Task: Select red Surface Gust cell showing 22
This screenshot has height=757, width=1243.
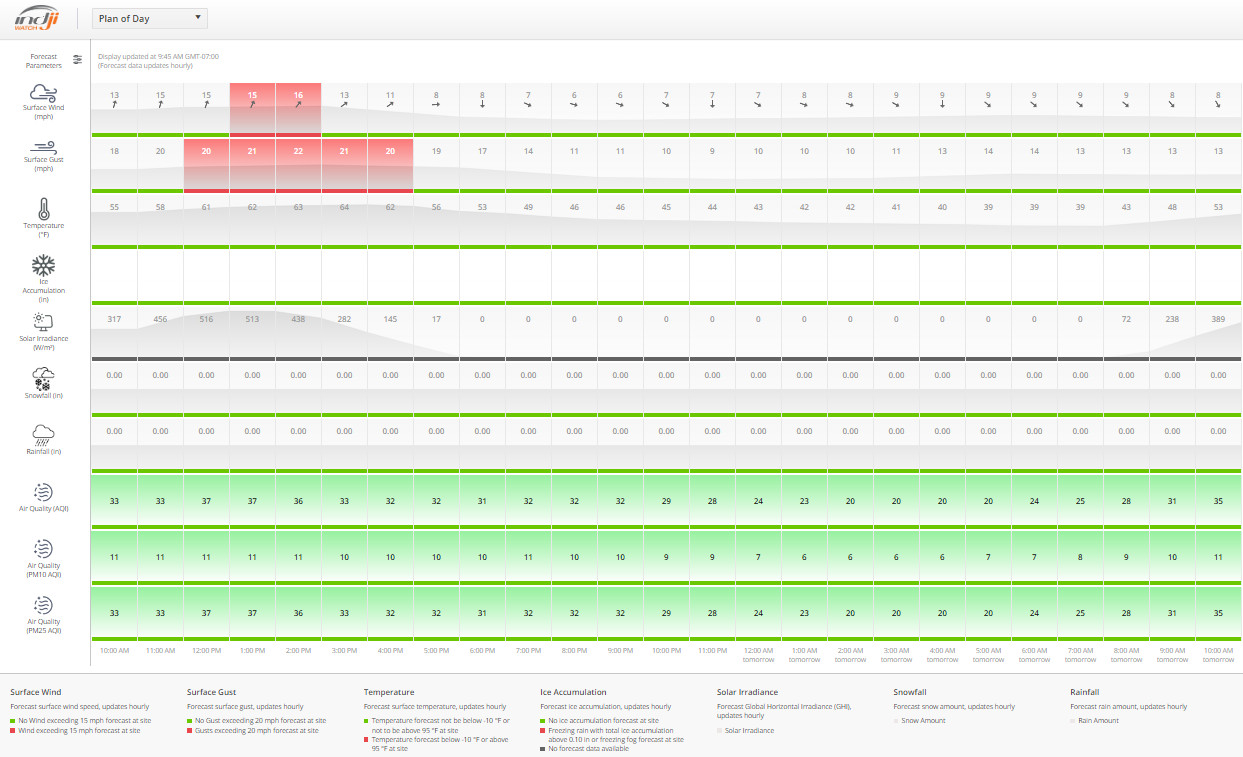Action: (298, 164)
